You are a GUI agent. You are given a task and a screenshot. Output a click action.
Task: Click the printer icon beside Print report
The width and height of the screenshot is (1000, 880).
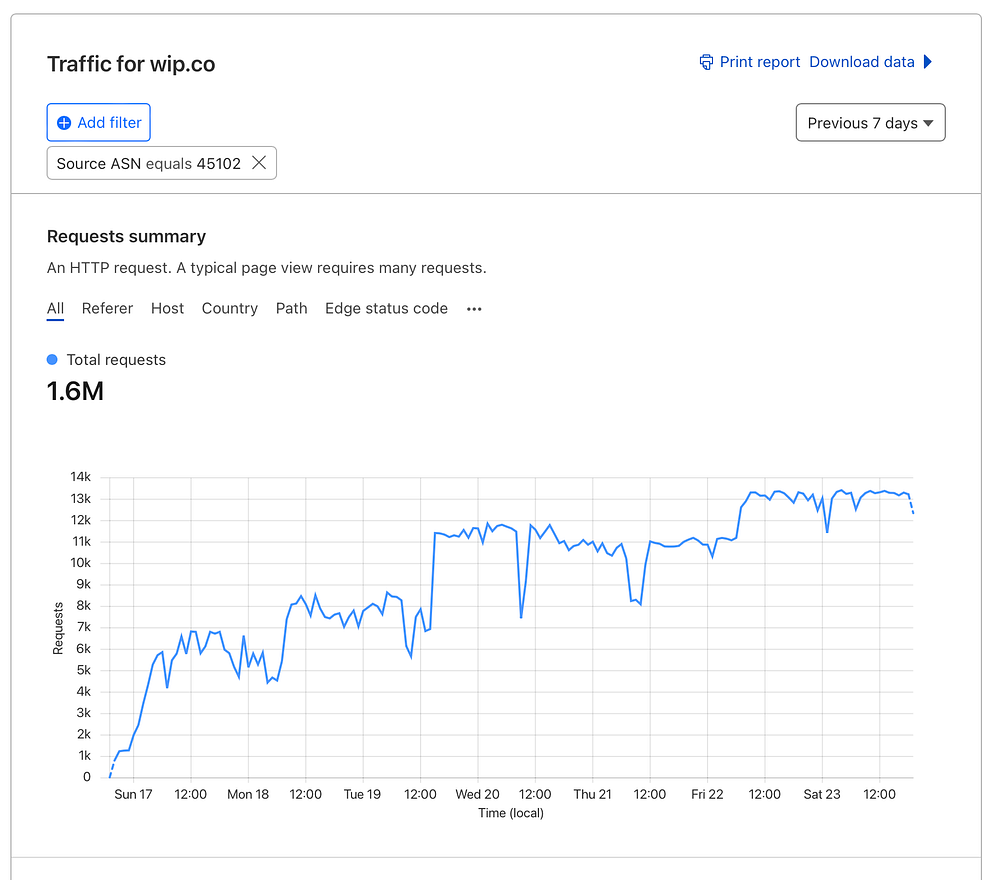tap(707, 62)
